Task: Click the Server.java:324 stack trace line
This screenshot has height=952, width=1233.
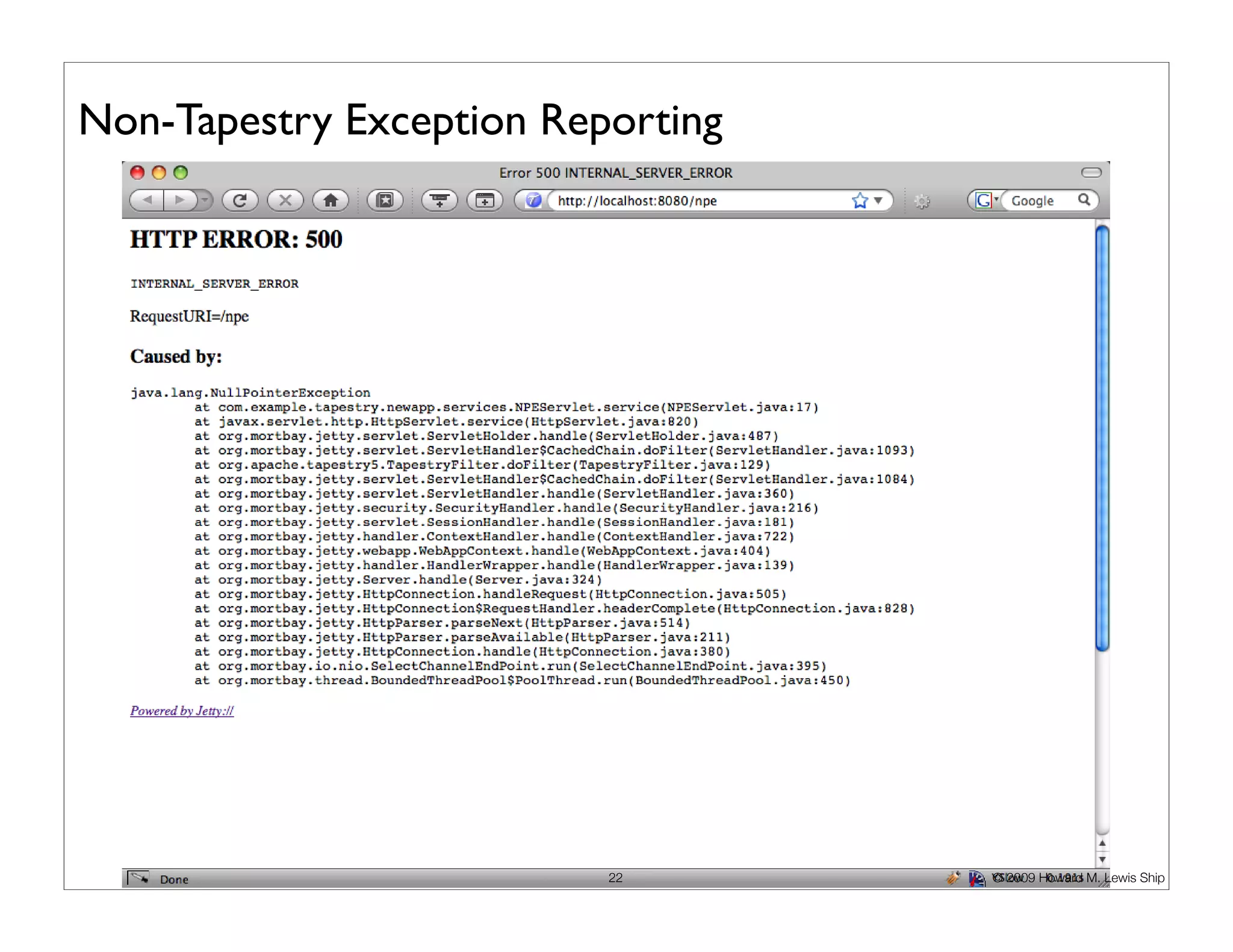Action: 398,580
